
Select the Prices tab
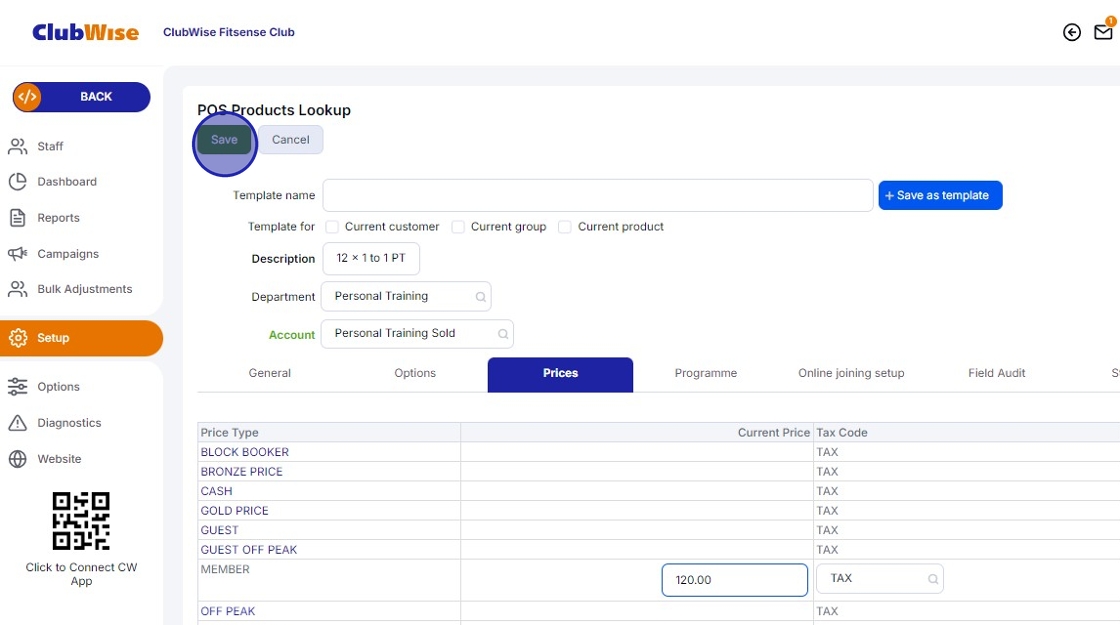click(560, 374)
